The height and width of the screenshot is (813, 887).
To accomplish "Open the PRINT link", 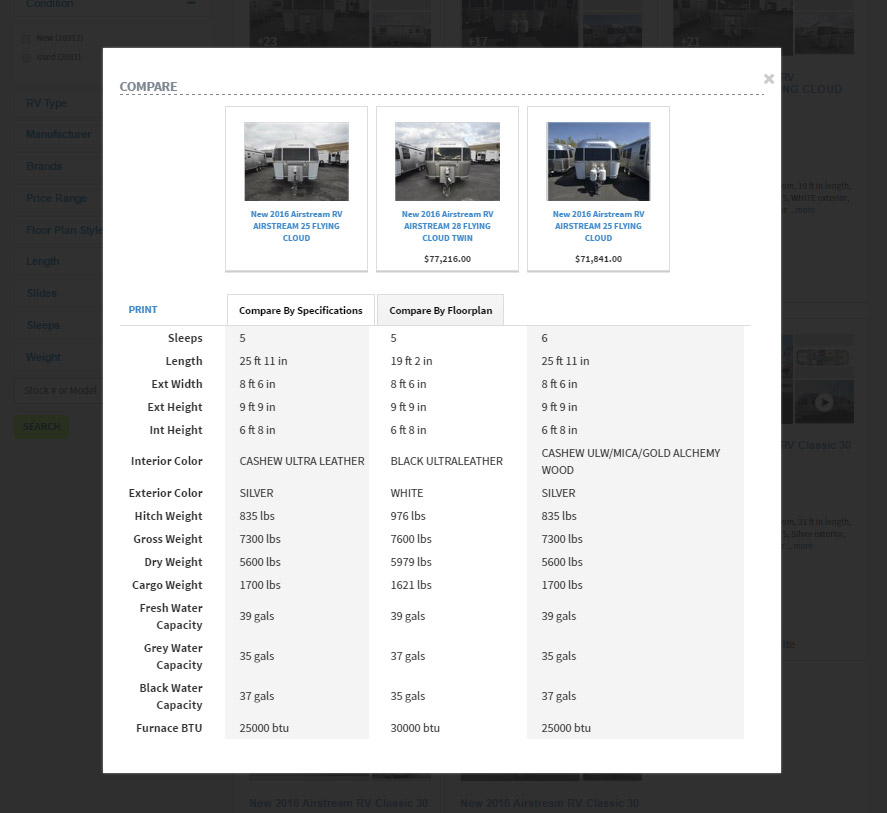I will pyautogui.click(x=143, y=309).
